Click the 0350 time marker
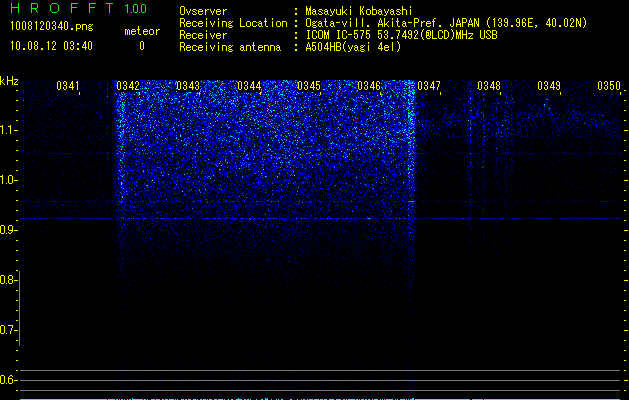The image size is (629, 400). pos(609,86)
